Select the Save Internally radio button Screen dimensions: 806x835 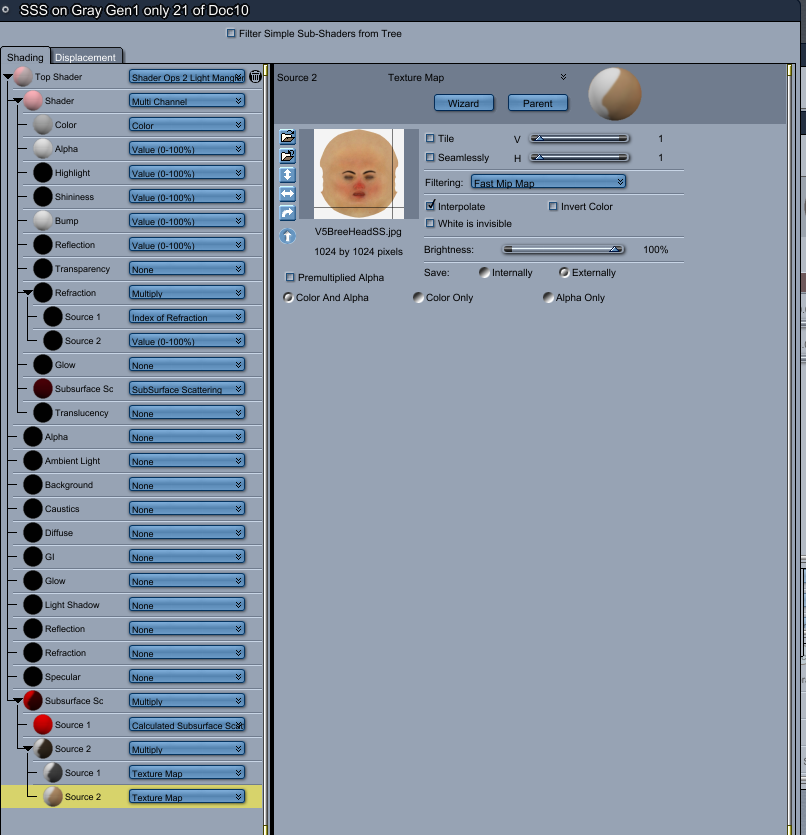coord(484,273)
